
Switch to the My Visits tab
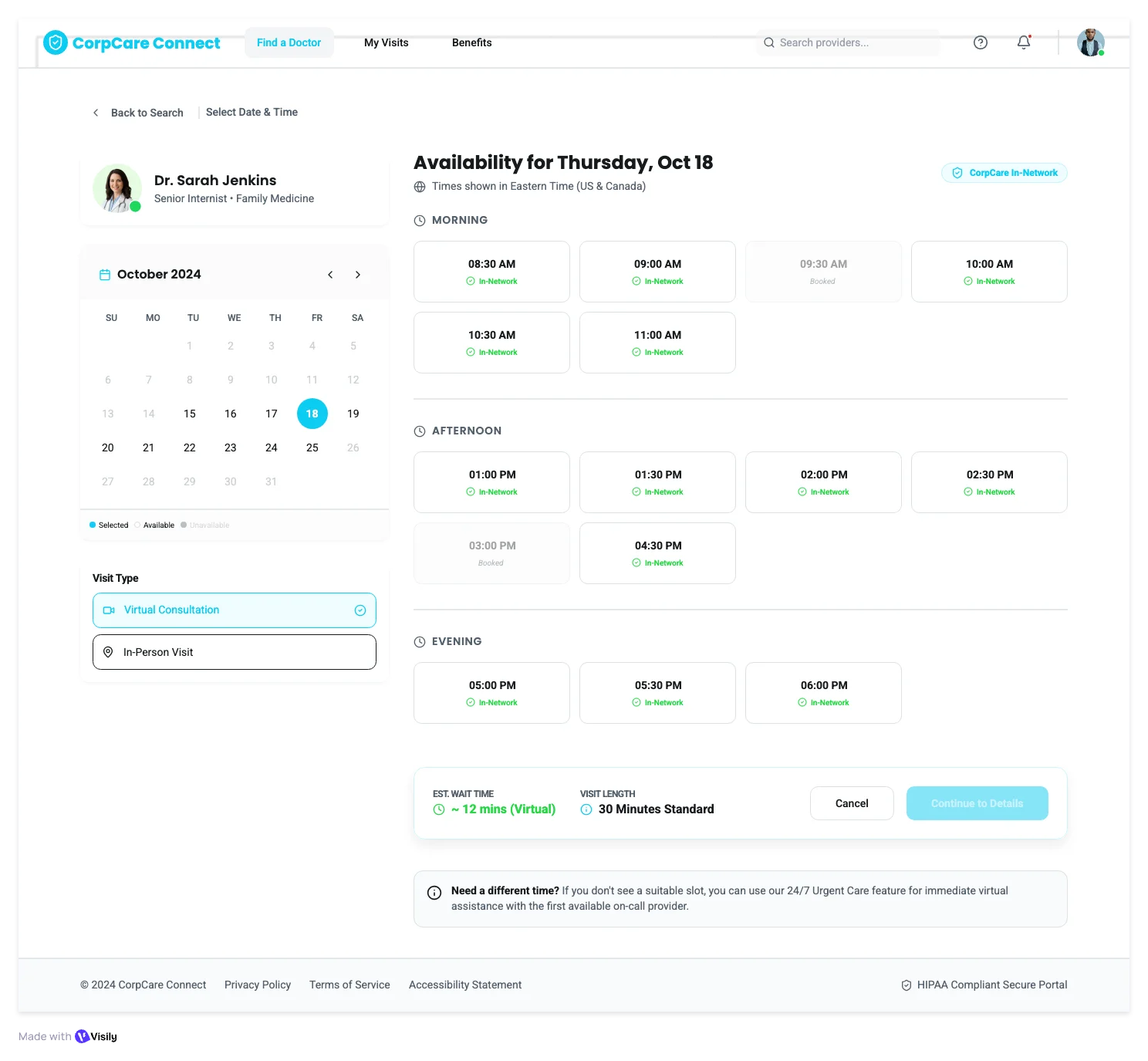386,42
